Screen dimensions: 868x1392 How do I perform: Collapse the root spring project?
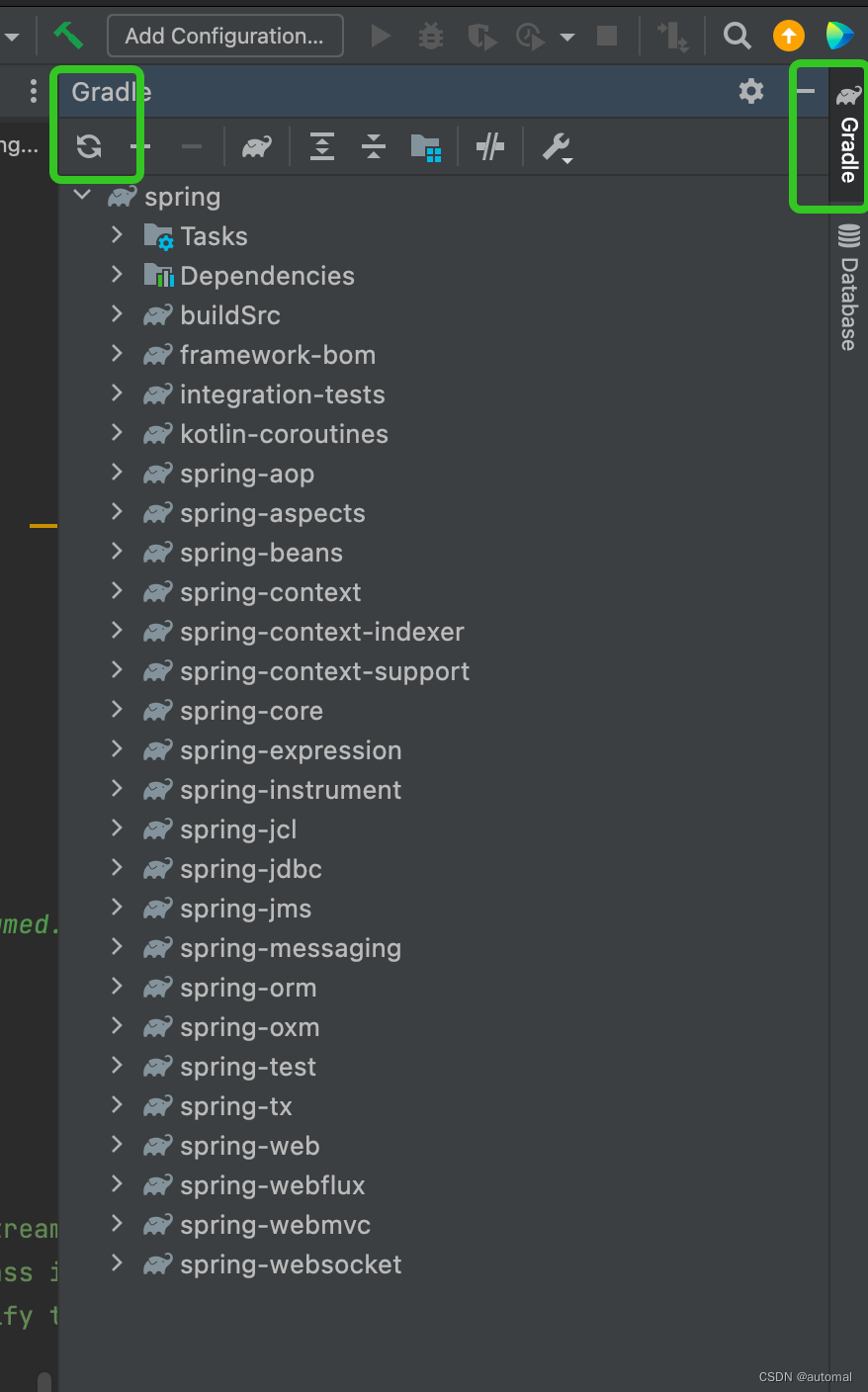click(x=82, y=196)
